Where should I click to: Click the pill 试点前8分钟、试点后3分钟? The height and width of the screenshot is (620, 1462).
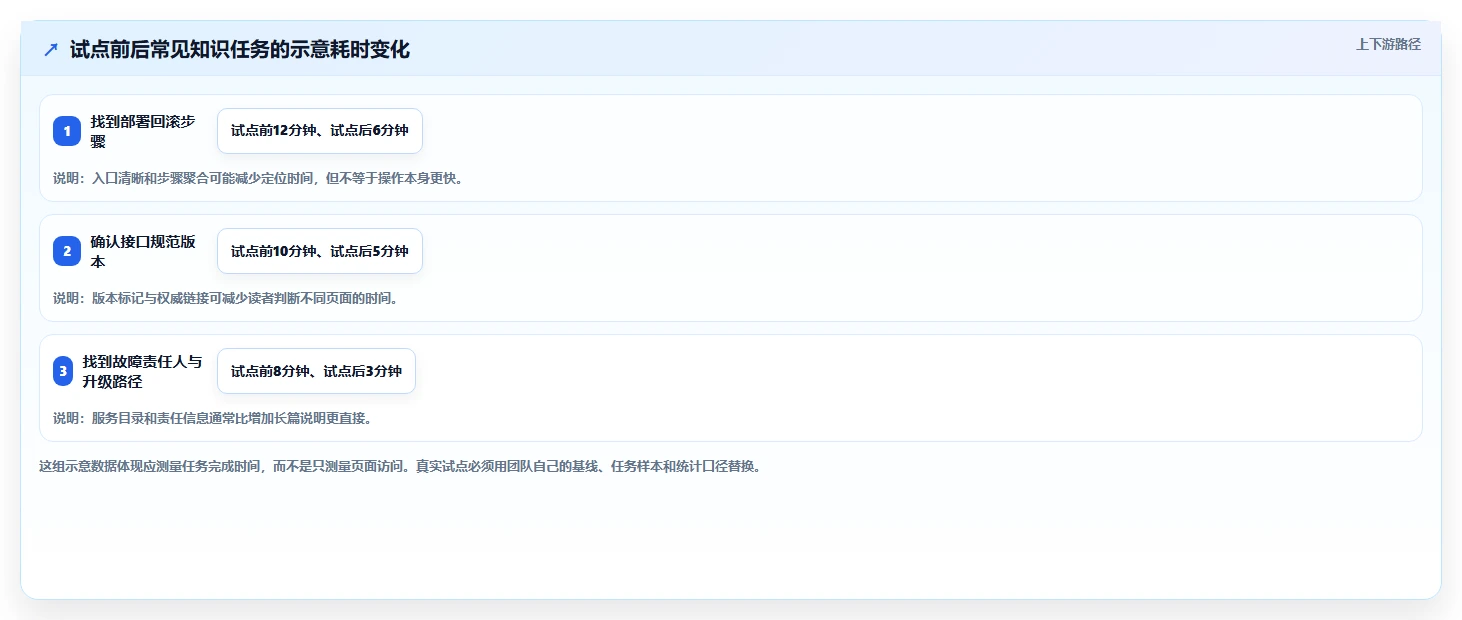click(x=316, y=371)
